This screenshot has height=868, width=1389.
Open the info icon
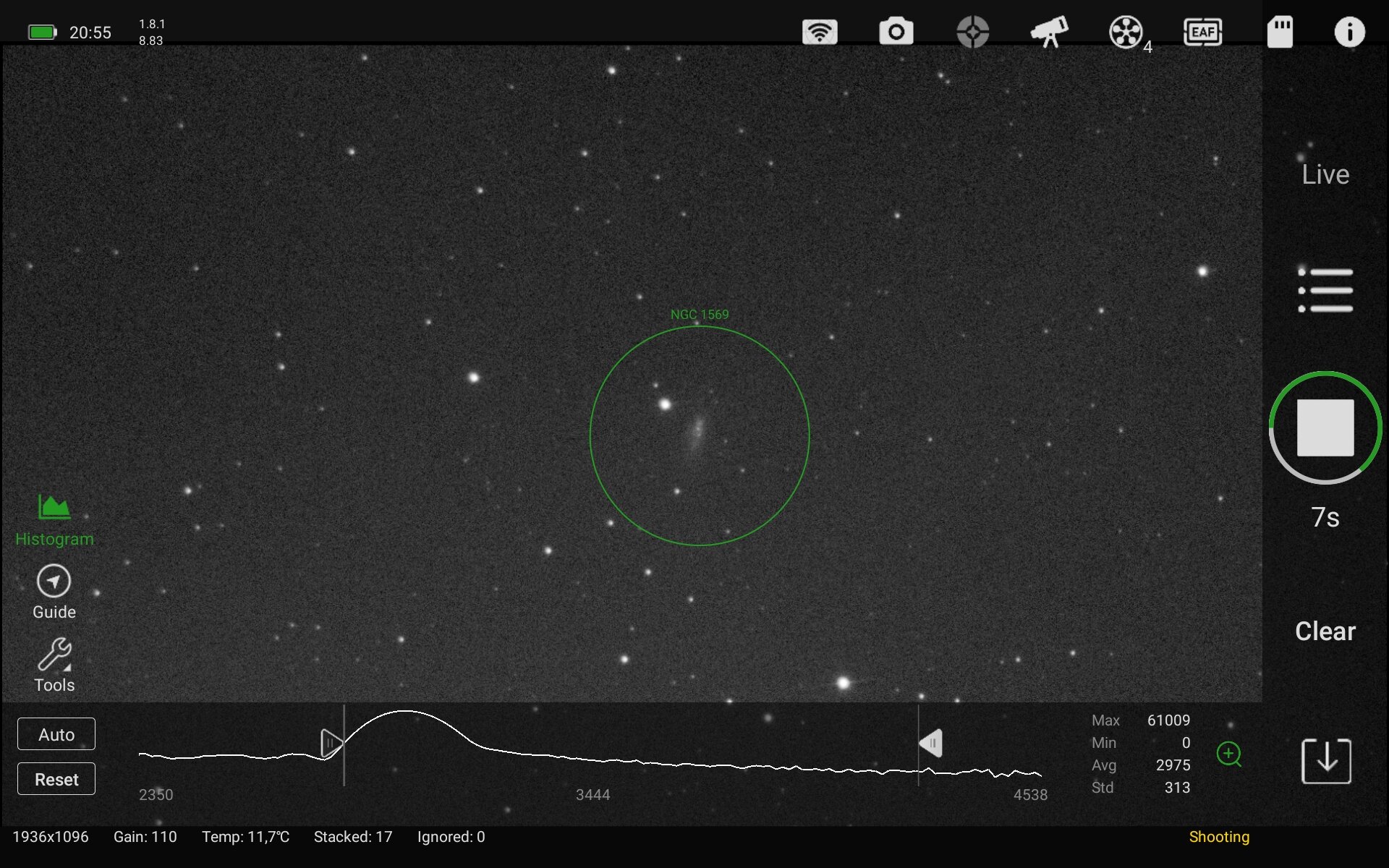[1349, 33]
